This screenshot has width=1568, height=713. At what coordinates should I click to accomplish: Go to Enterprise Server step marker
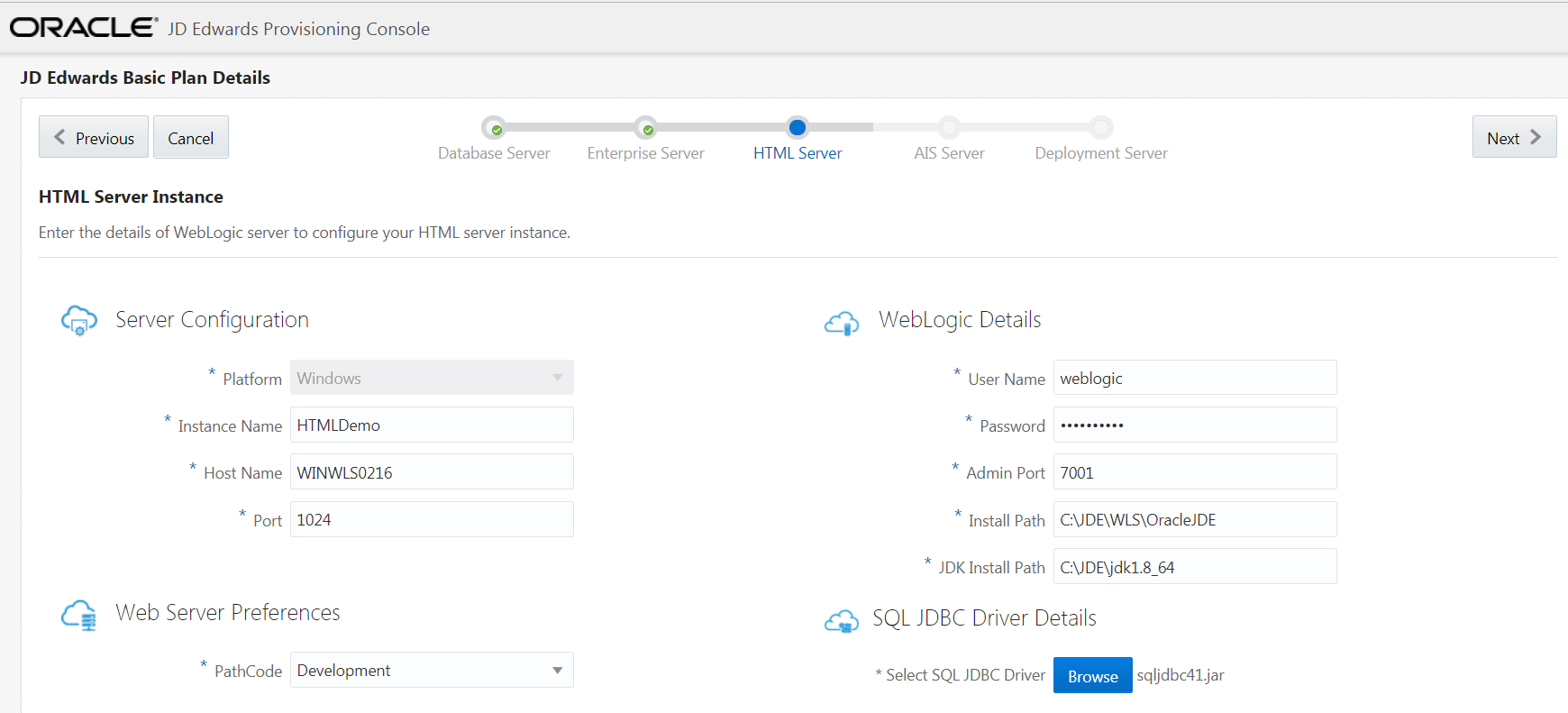[x=645, y=128]
